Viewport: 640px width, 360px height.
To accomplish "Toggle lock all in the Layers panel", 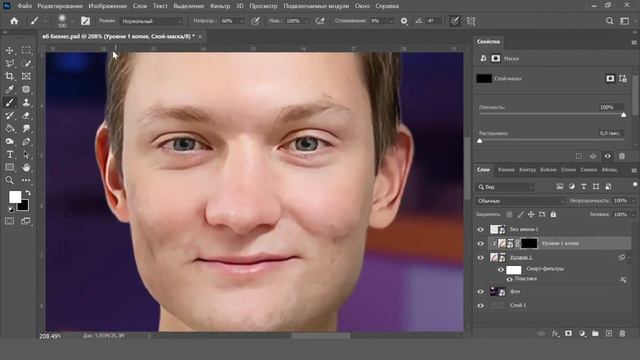I will (x=553, y=214).
